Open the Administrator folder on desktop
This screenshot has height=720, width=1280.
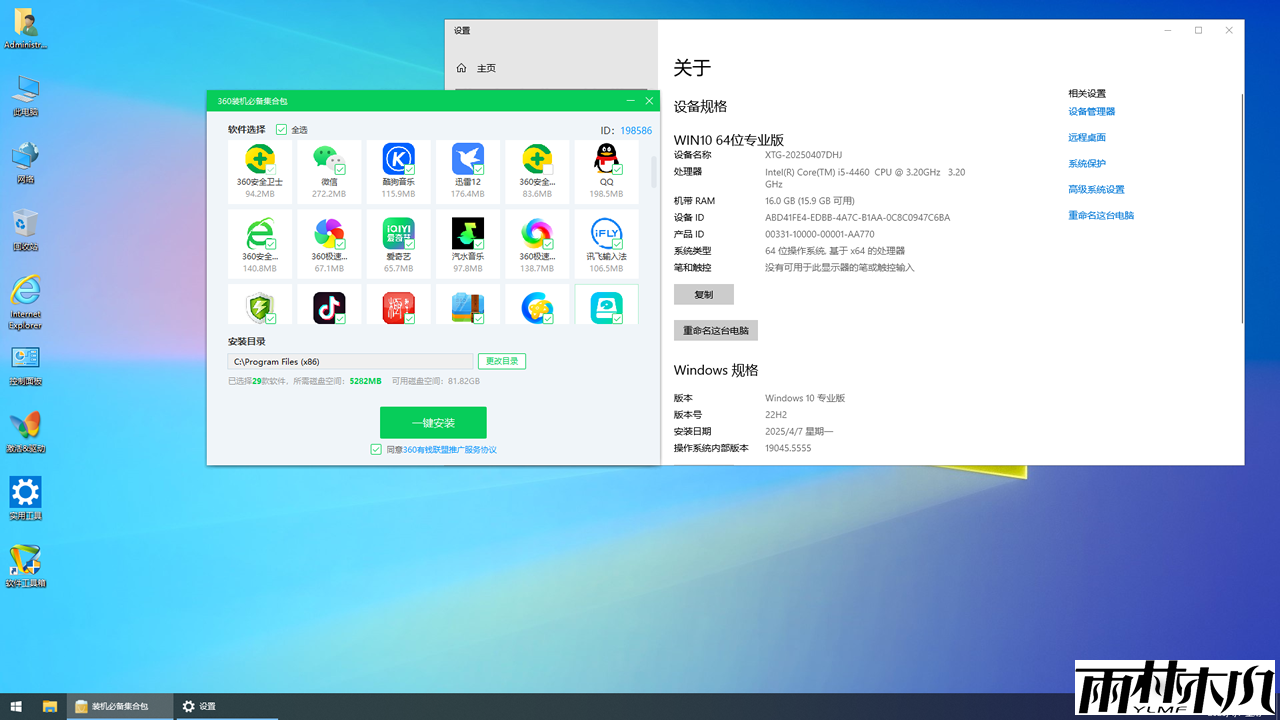click(25, 28)
